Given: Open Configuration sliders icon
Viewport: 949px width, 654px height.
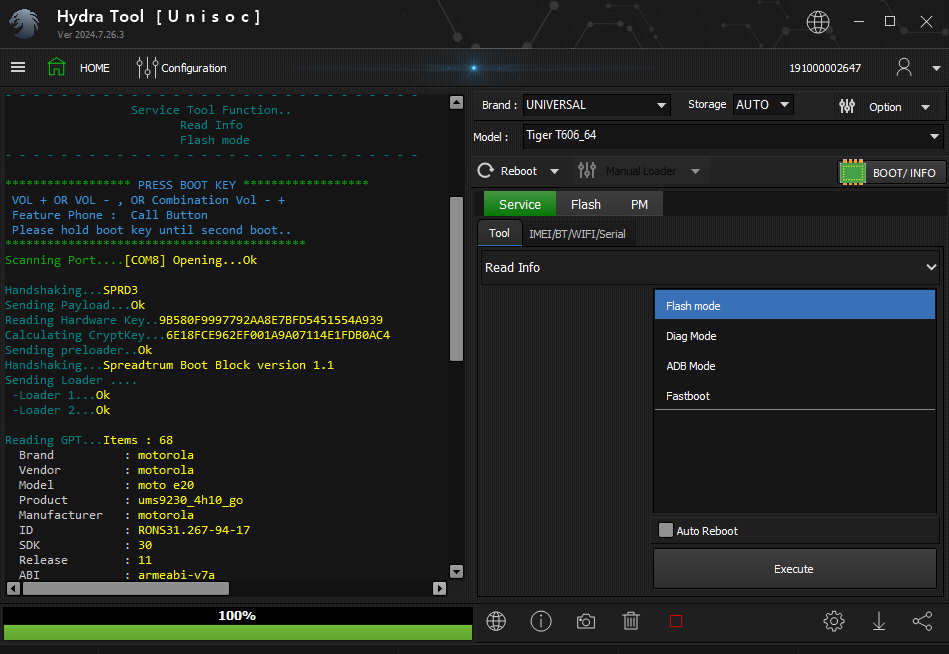Looking at the screenshot, I should tap(147, 68).
